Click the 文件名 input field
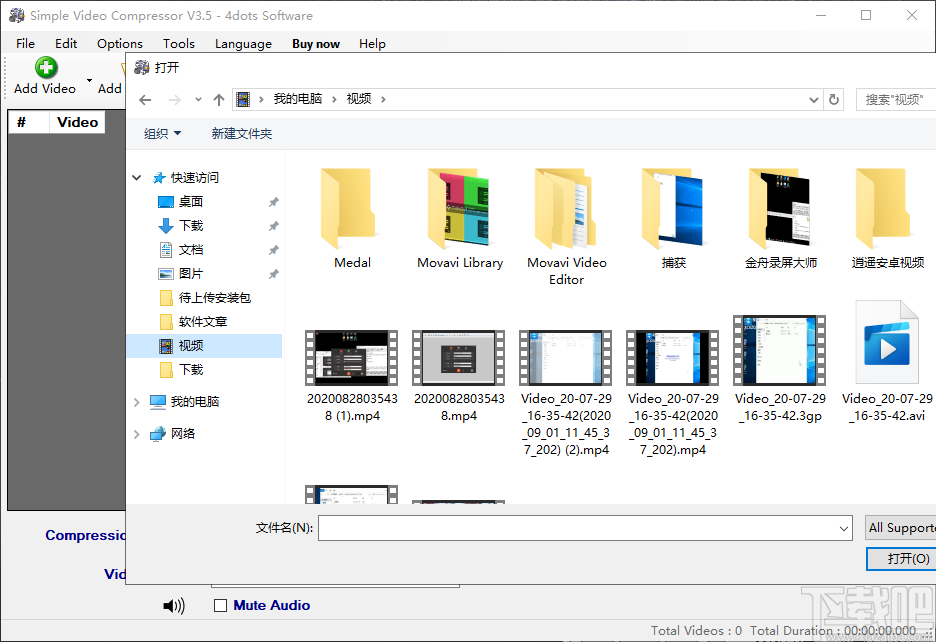Screen dimensions: 936x642 (x=585, y=527)
